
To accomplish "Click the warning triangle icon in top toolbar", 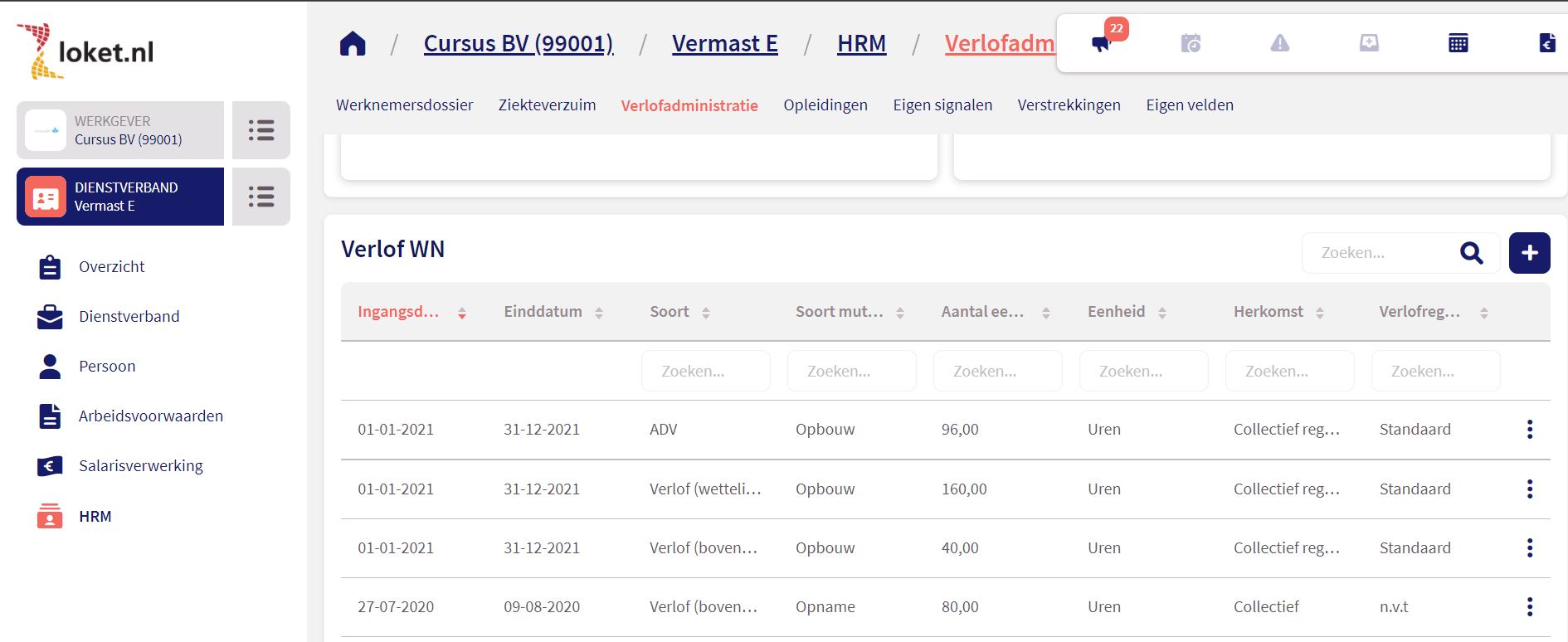I will pyautogui.click(x=1280, y=43).
